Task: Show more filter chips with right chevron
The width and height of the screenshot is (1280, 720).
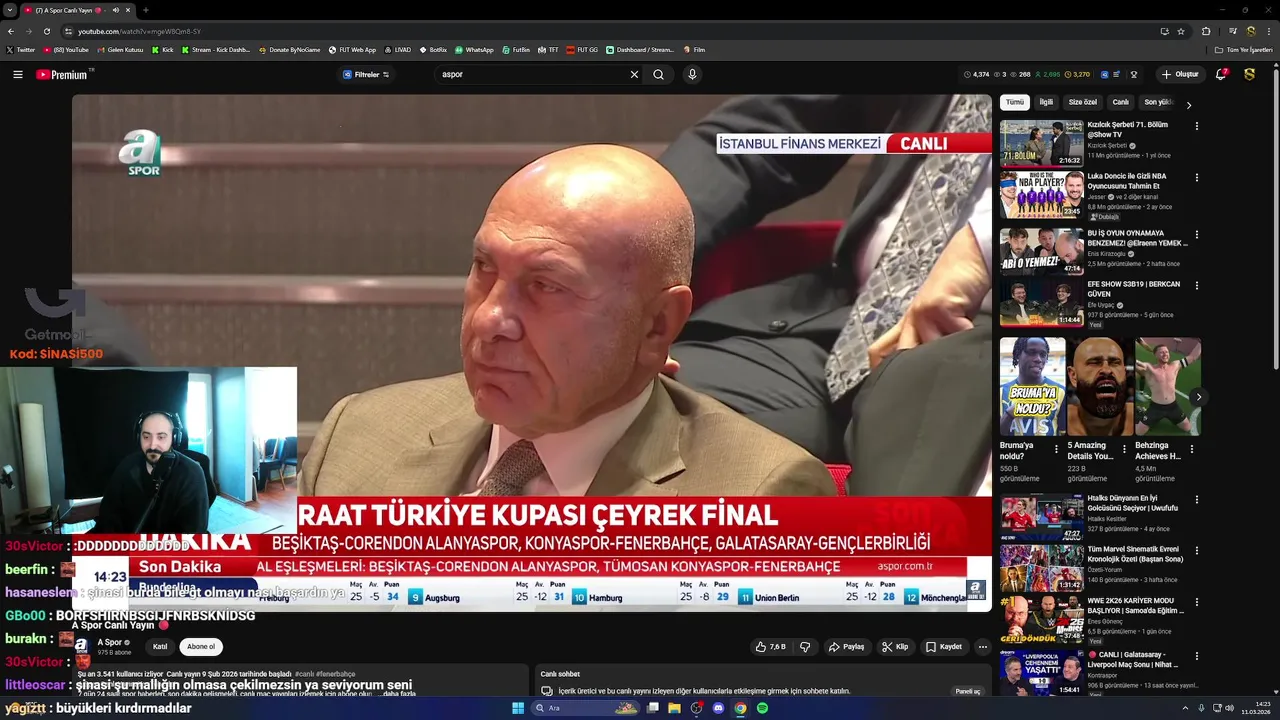Action: tap(1188, 104)
